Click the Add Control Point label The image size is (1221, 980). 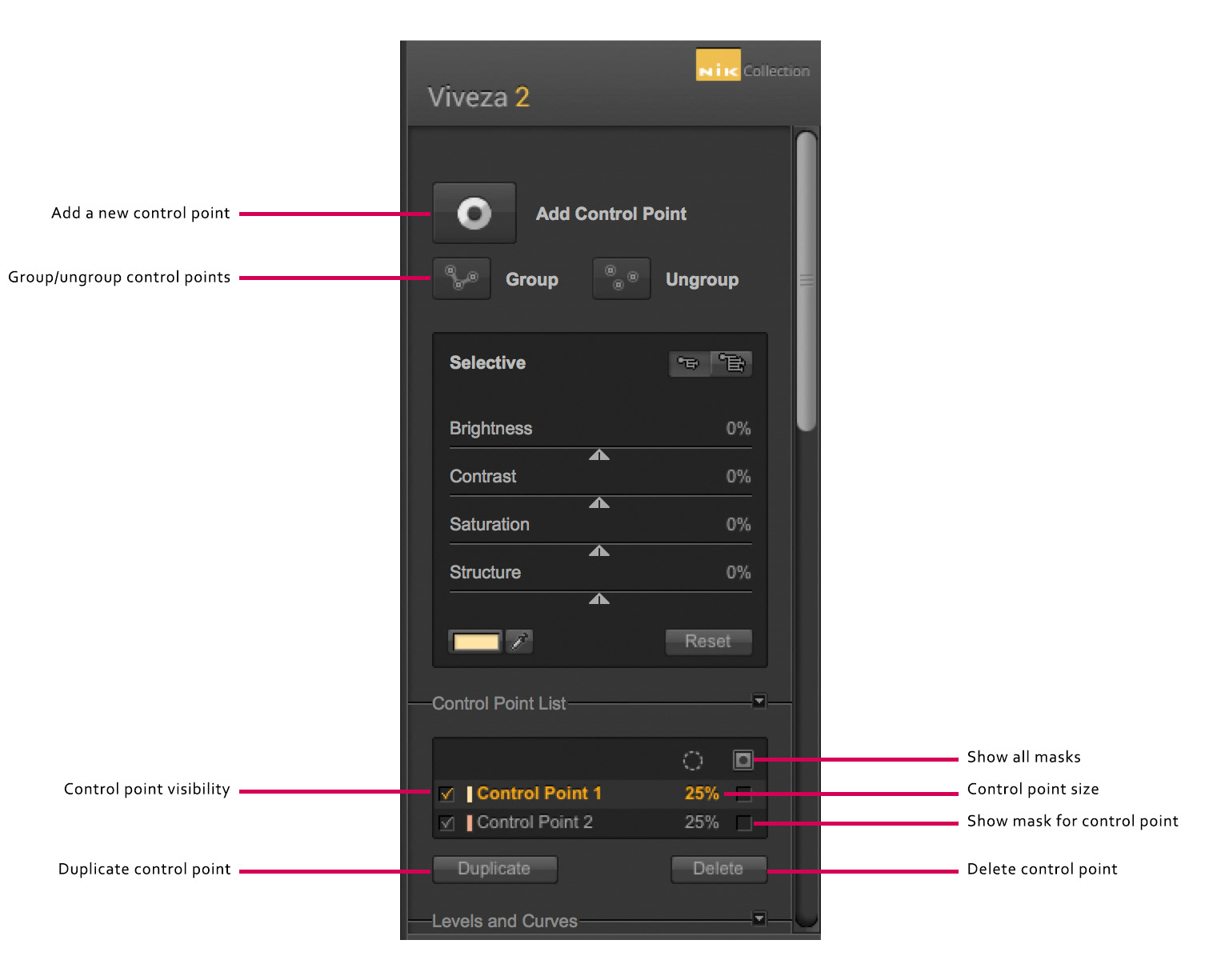click(x=611, y=214)
